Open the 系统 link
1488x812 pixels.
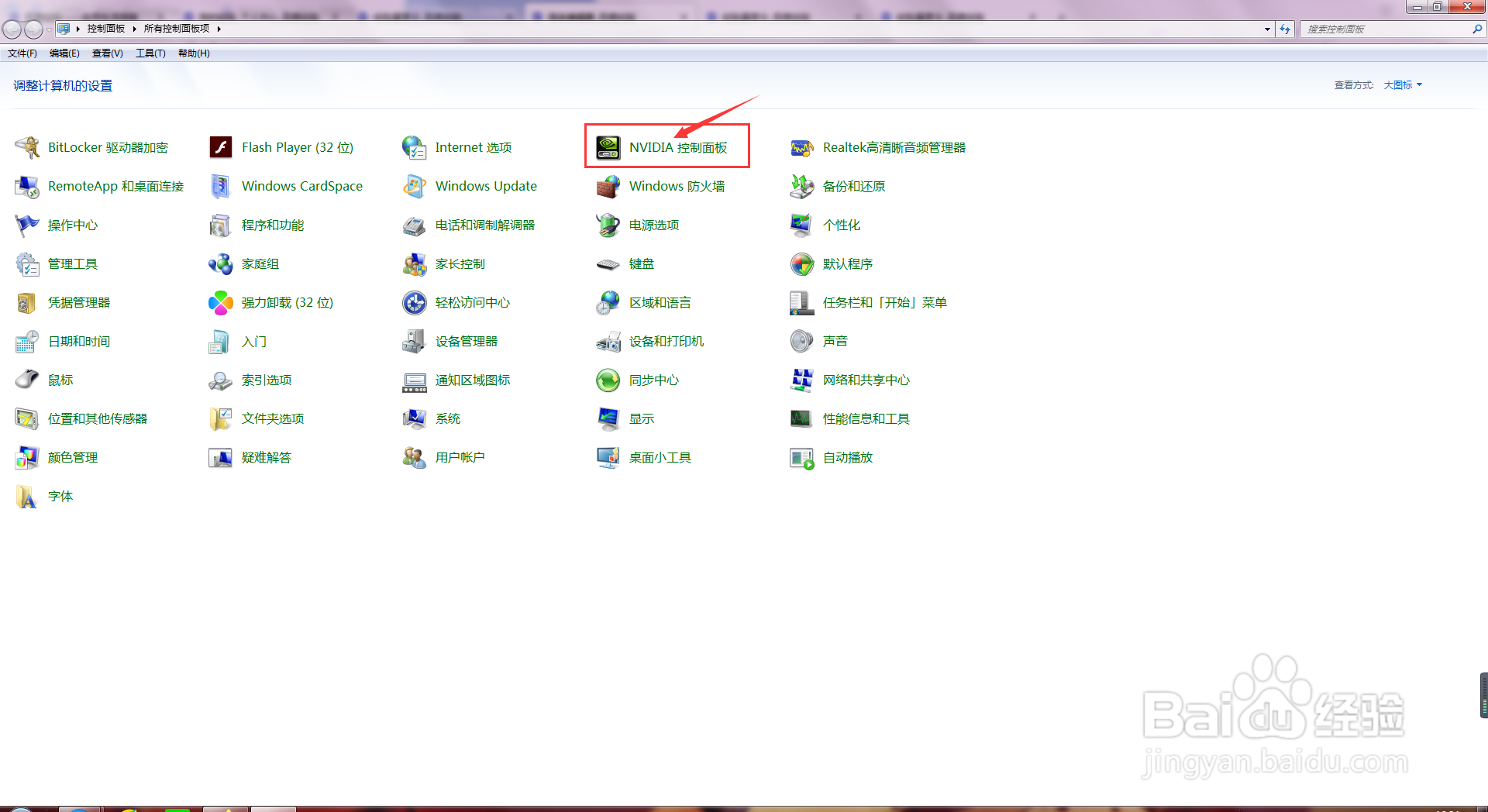point(448,419)
